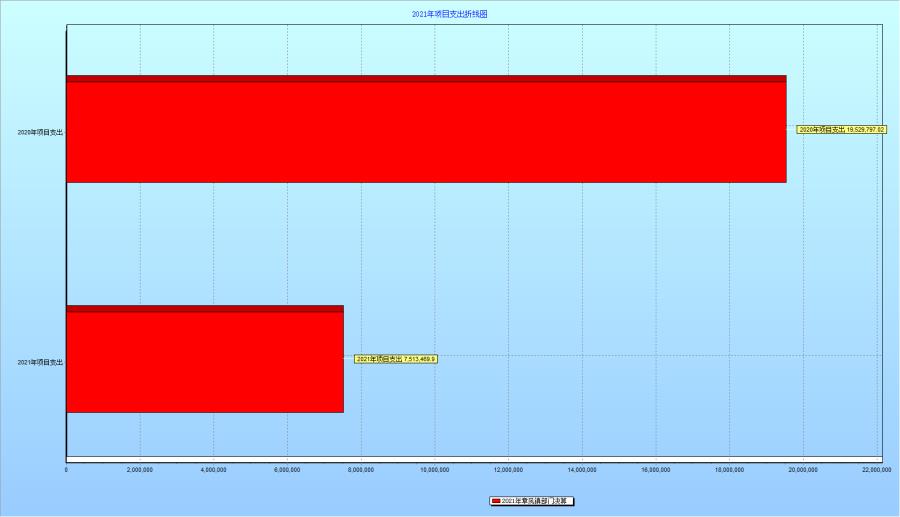Click the 7,513,469.9 data label

(396, 359)
